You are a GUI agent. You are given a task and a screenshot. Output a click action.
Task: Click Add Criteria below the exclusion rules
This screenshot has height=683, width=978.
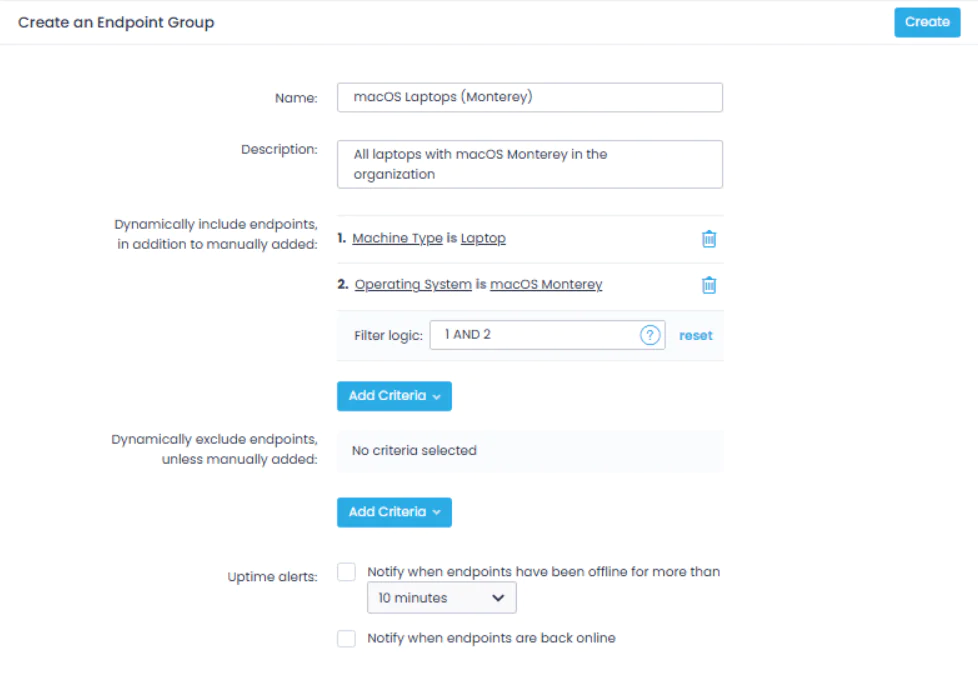394,512
